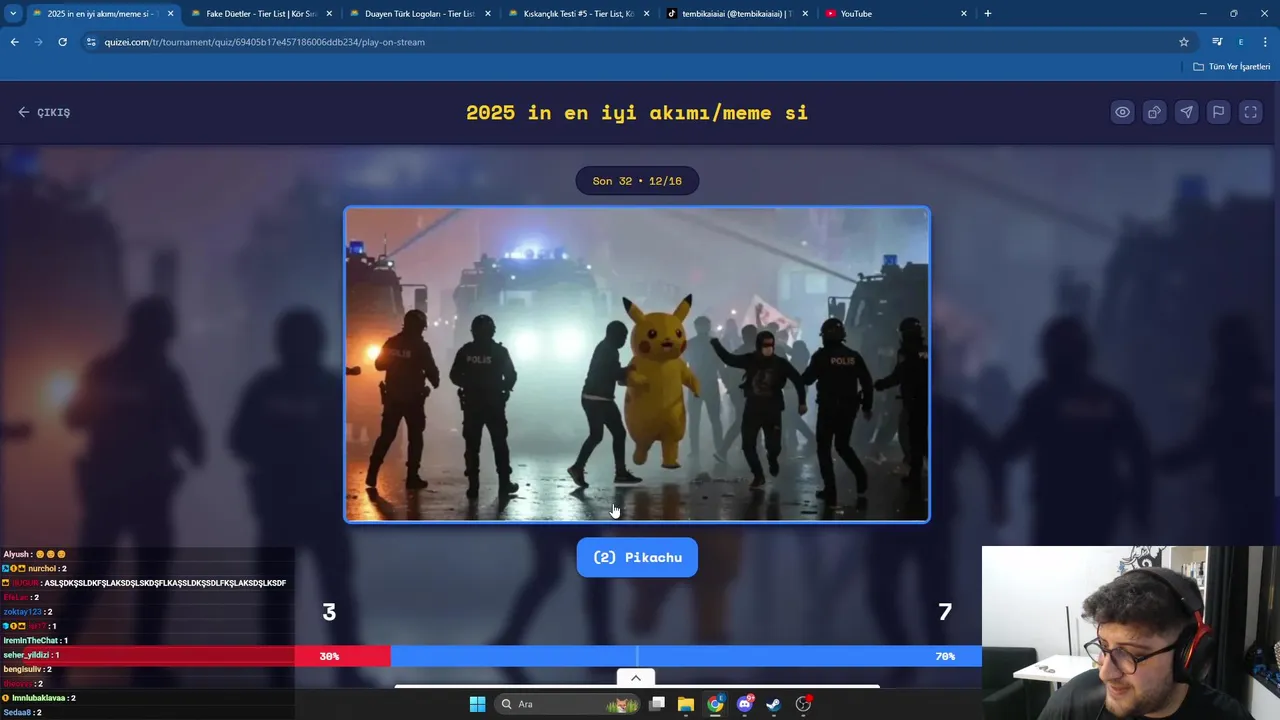
Task: Click the Chrome taskbar icon
Action: [x=715, y=704]
